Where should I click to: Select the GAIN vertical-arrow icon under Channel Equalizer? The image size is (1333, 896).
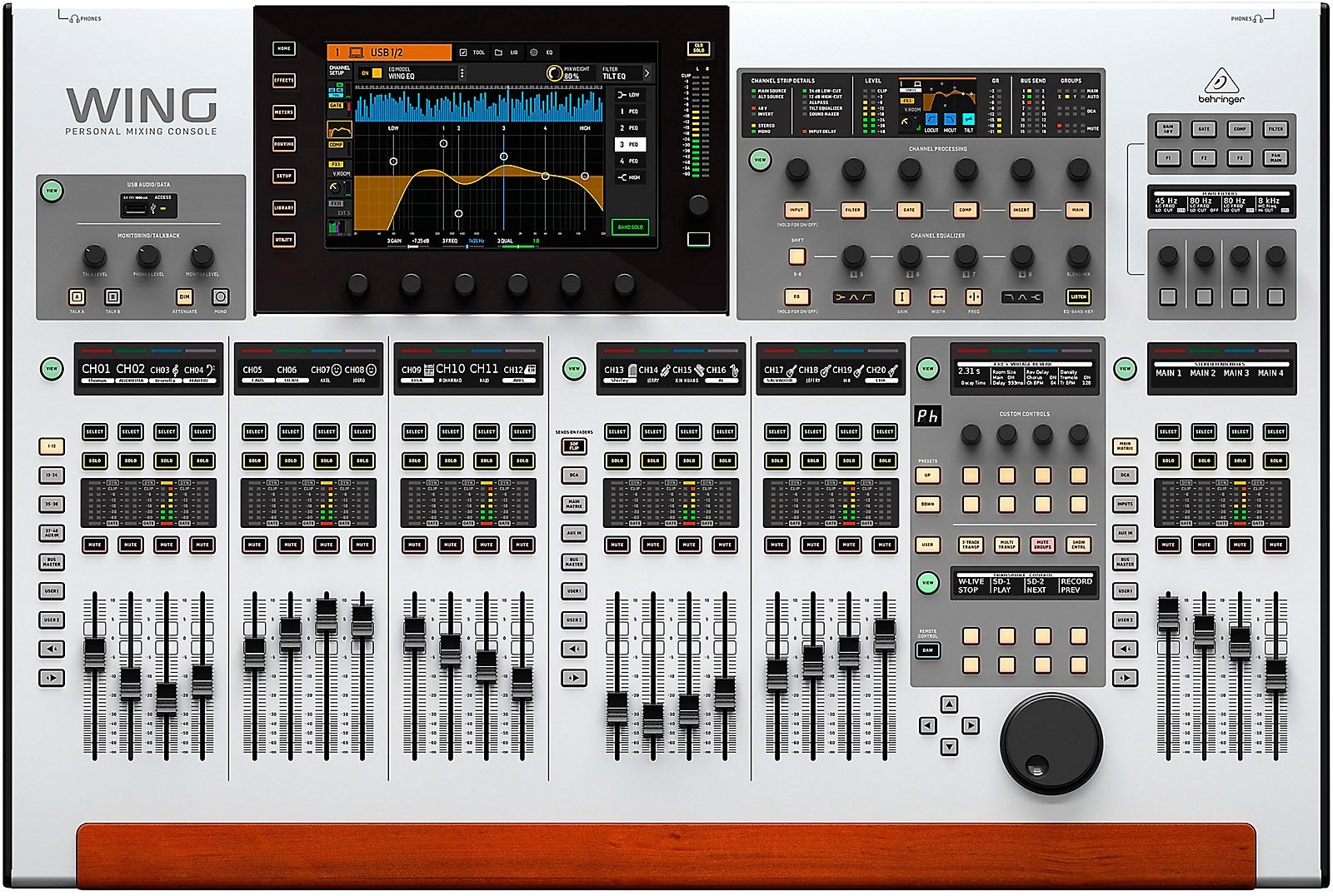pyautogui.click(x=902, y=297)
